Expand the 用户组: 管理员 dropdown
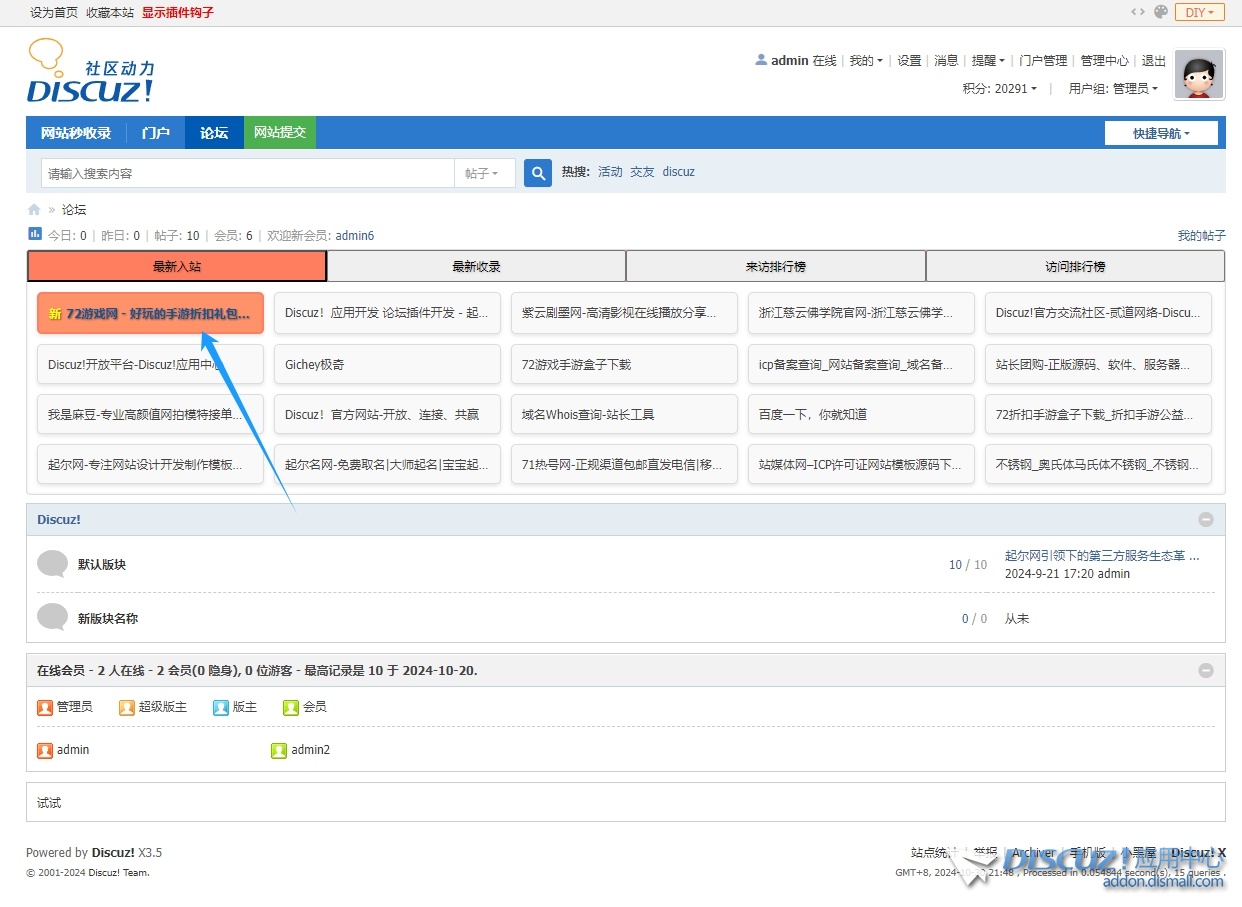1242x907 pixels. pos(1113,88)
